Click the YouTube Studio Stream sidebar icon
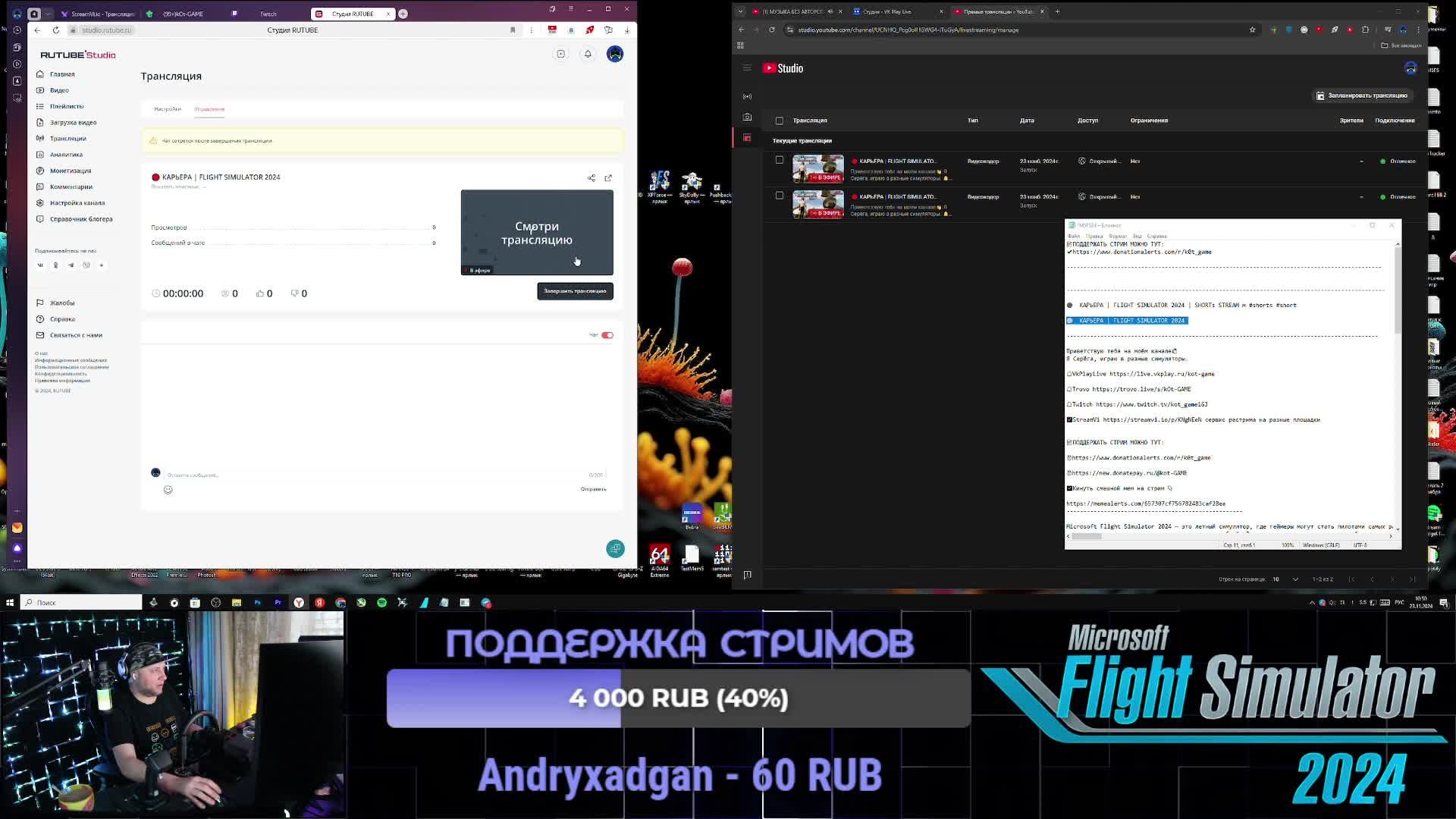The image size is (1456, 819). pos(747,96)
